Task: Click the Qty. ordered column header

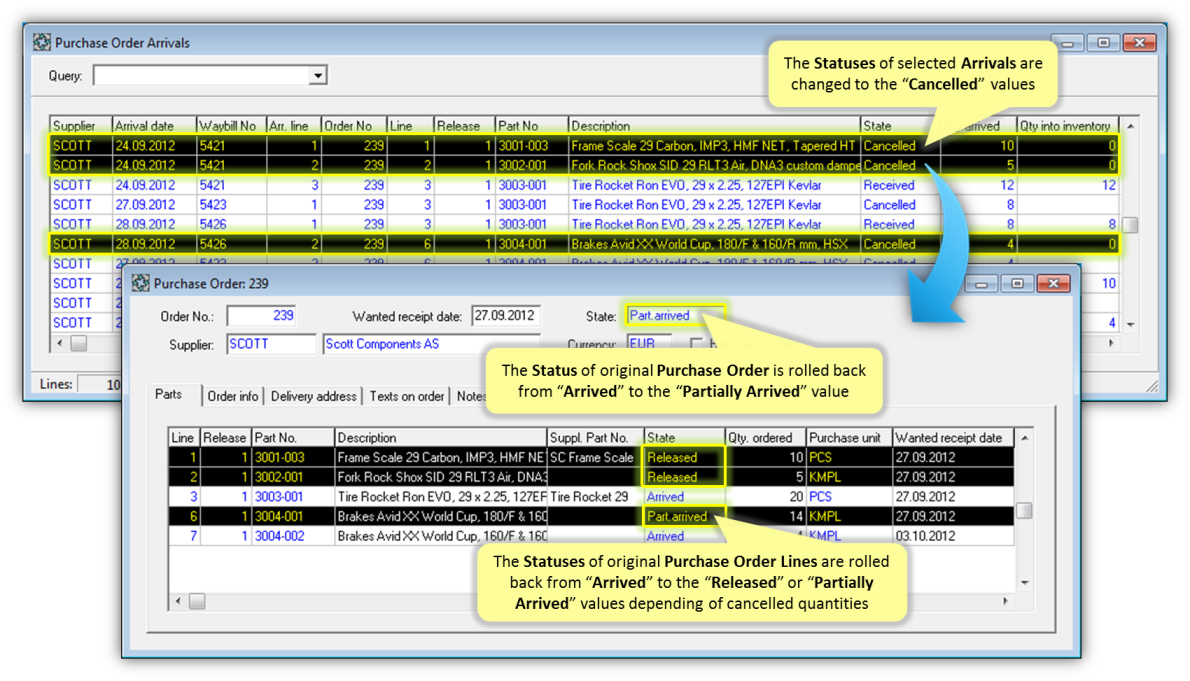Action: pyautogui.click(x=765, y=438)
